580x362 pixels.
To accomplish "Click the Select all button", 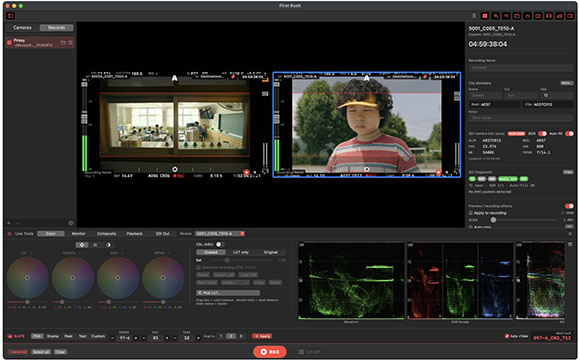I will [x=41, y=352].
